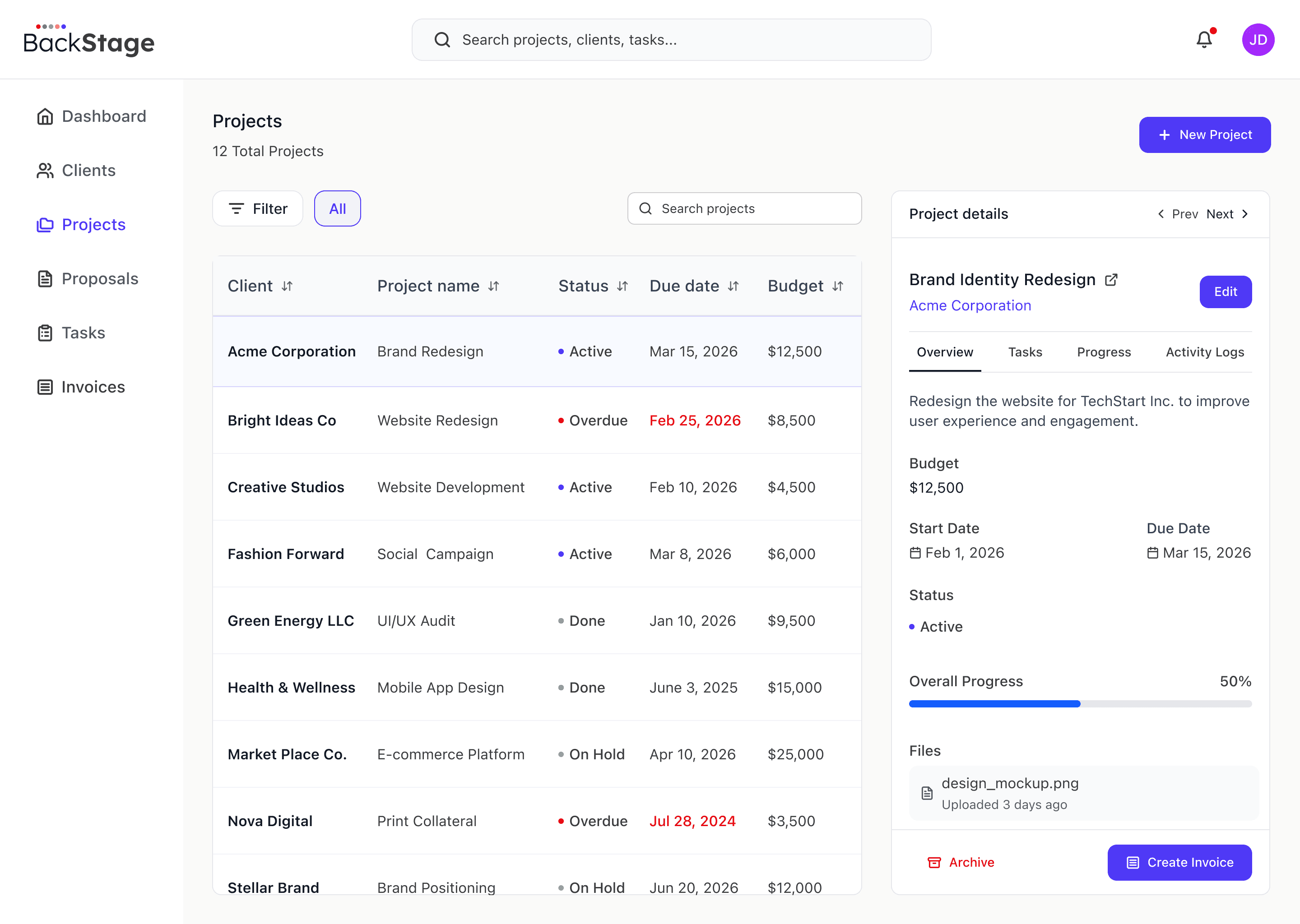Sort by Due date column arrows

click(x=733, y=286)
